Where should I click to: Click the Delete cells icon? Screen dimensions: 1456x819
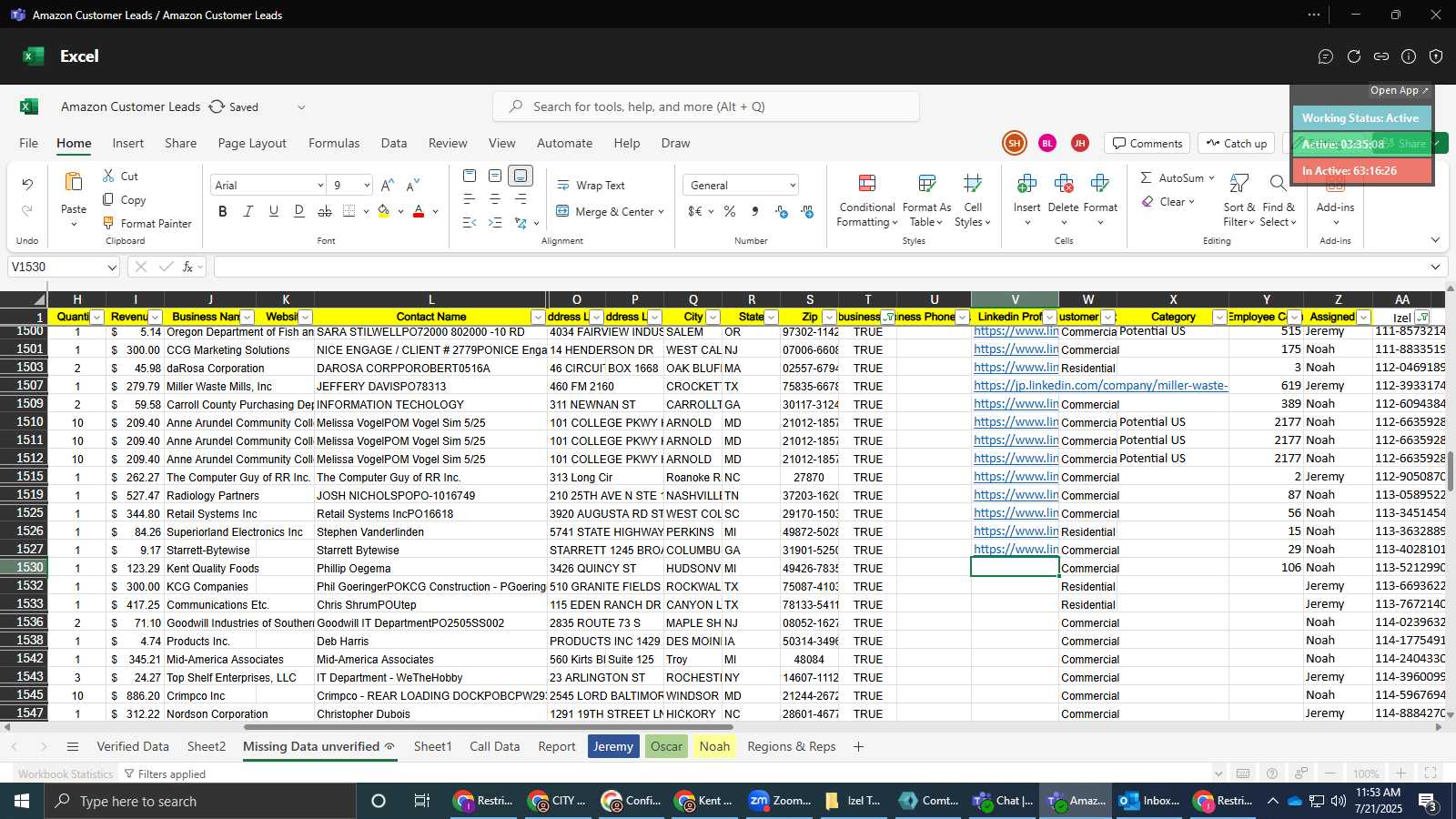[1063, 185]
